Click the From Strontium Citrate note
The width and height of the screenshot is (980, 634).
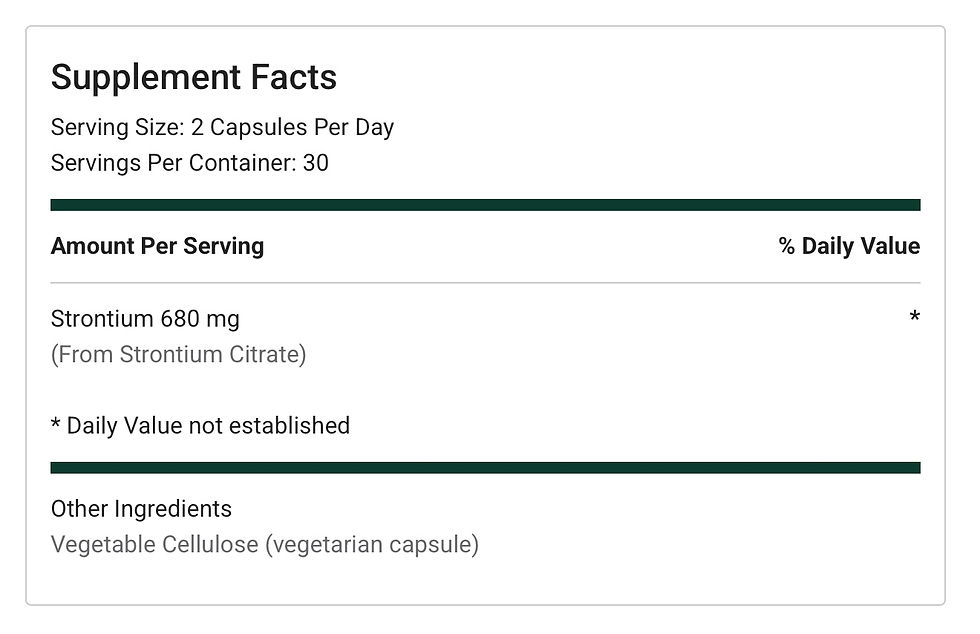179,355
